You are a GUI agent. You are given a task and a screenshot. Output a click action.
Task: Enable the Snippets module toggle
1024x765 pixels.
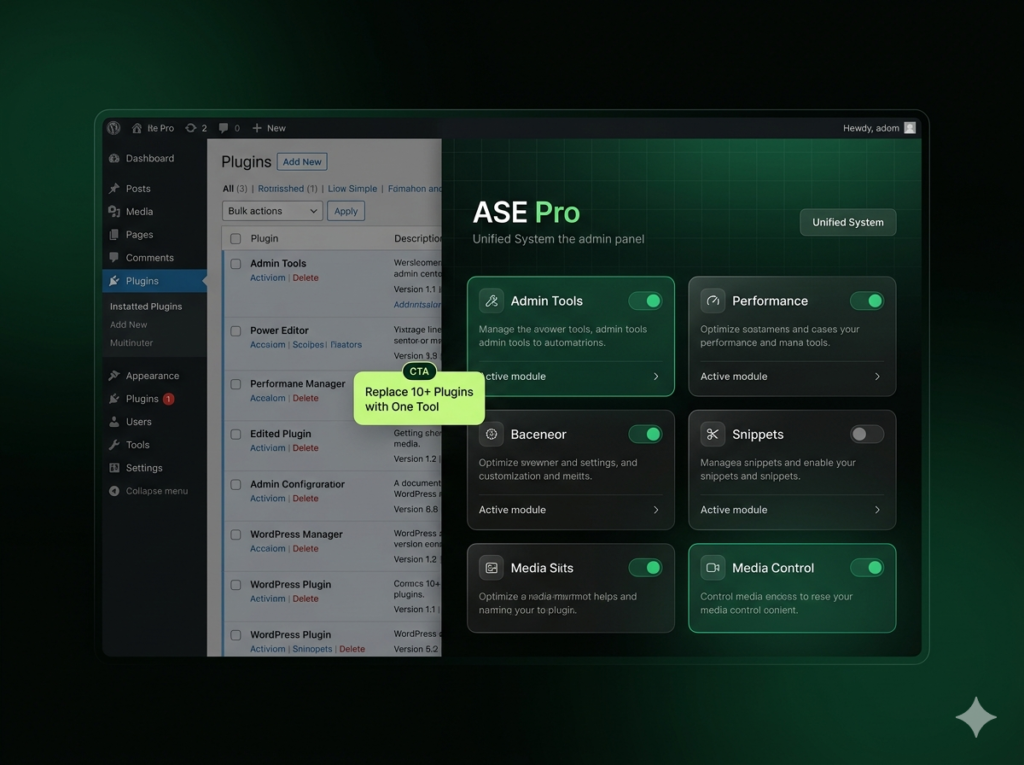[x=867, y=434]
